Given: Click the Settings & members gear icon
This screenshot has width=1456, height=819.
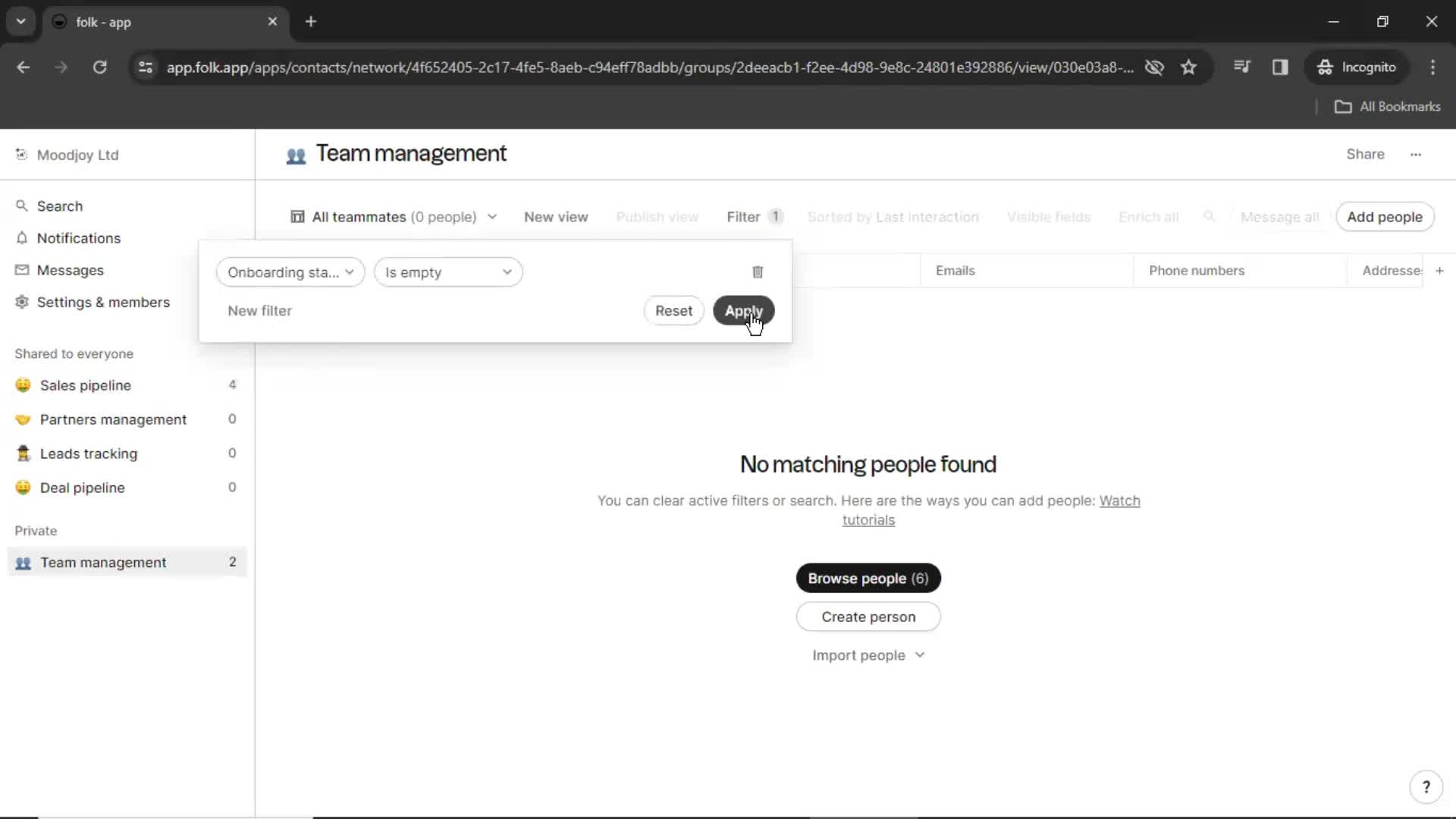Looking at the screenshot, I should [x=21, y=302].
